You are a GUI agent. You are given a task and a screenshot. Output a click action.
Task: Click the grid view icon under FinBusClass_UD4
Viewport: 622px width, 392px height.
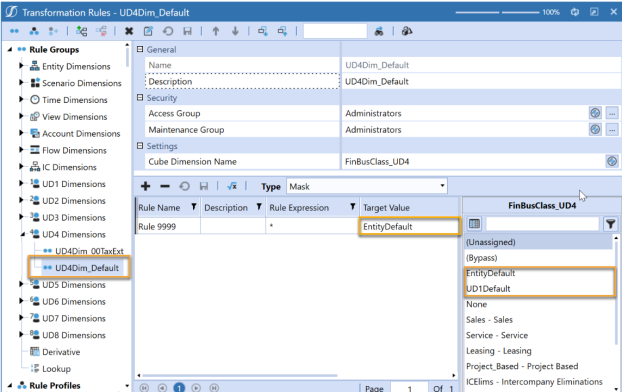click(474, 224)
